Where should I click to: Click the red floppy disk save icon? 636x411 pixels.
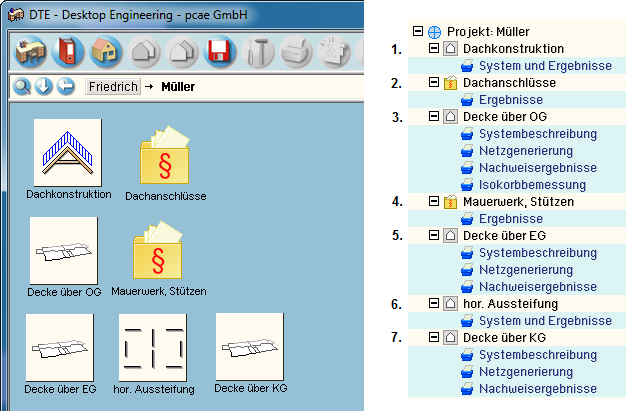click(218, 50)
